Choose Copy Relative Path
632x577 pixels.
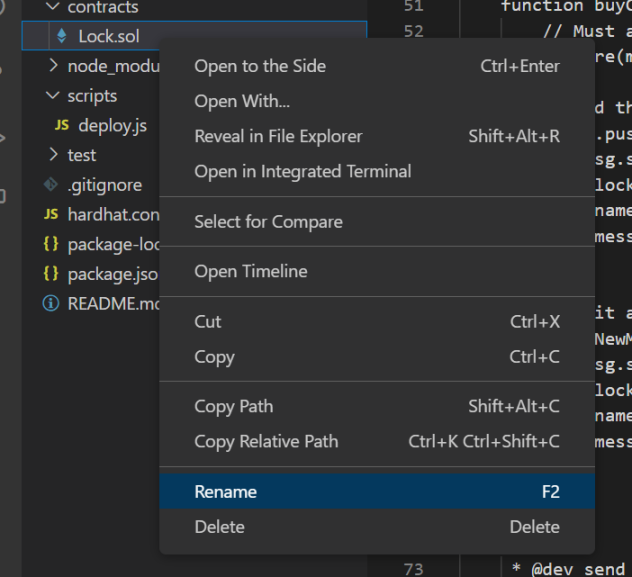266,441
